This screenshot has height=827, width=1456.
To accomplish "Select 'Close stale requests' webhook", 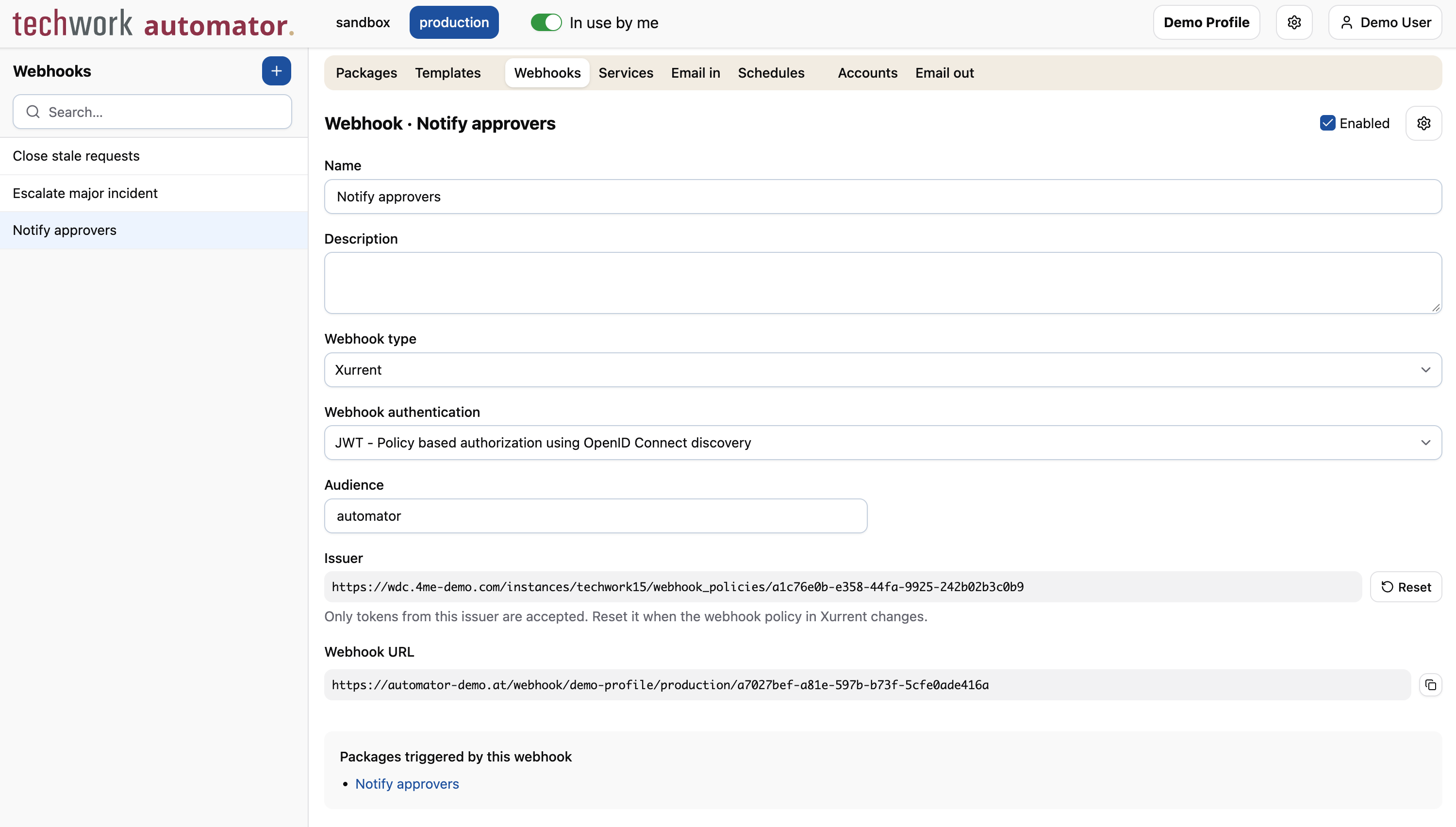I will pyautogui.click(x=154, y=156).
